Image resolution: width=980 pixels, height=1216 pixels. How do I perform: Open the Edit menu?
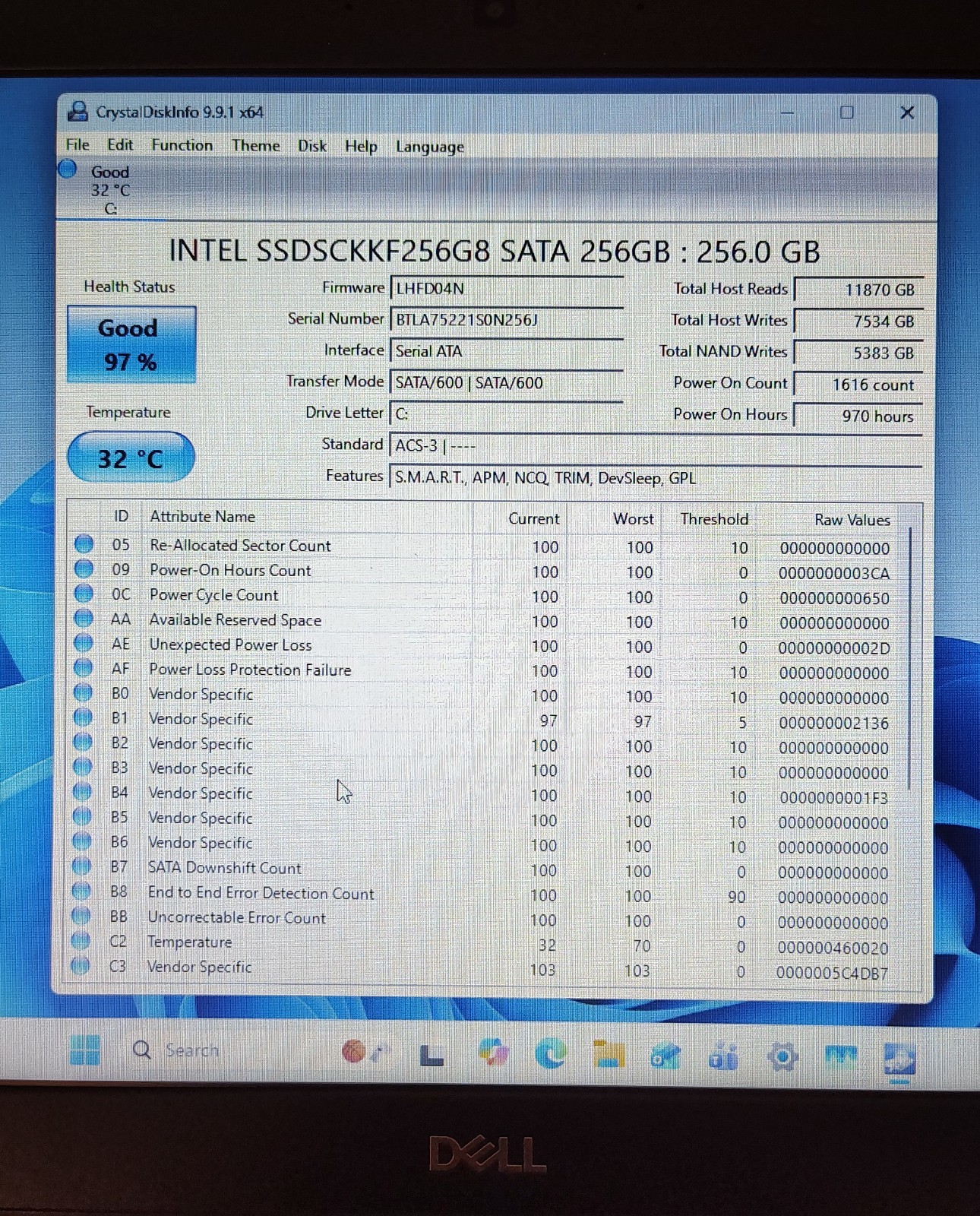click(120, 144)
